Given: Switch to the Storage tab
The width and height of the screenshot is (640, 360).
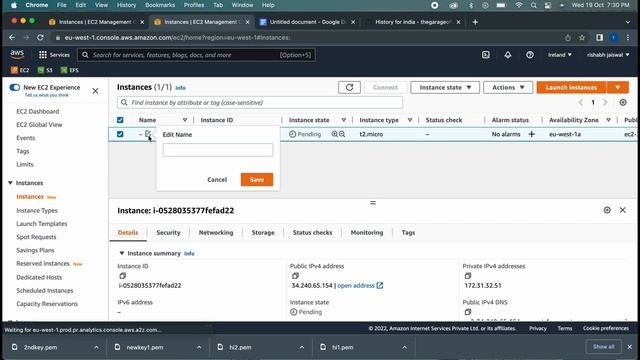Looking at the screenshot, I should coord(263,232).
